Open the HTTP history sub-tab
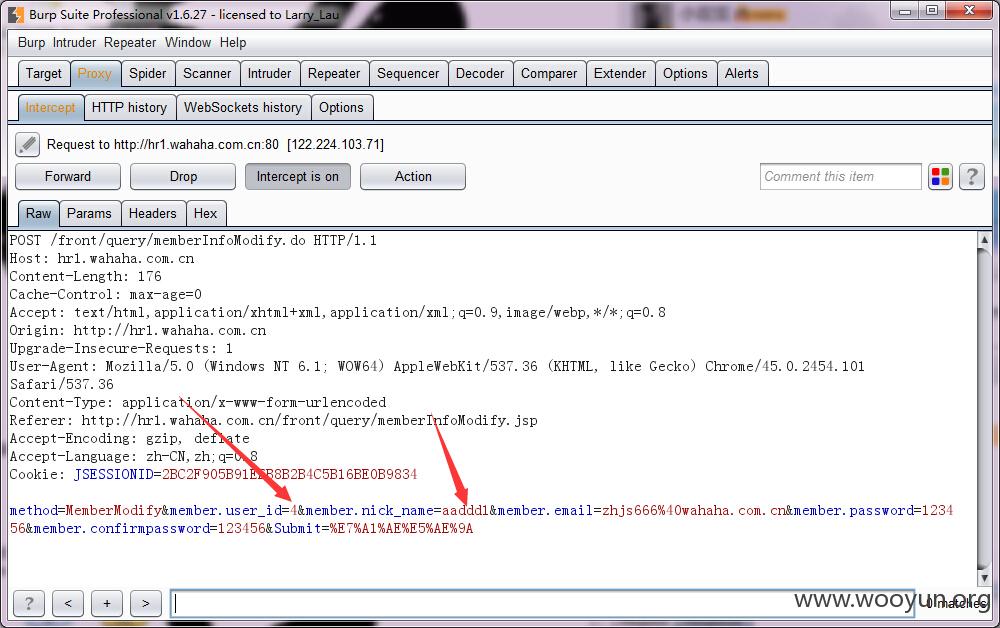Image resolution: width=1000 pixels, height=628 pixels. click(x=129, y=108)
